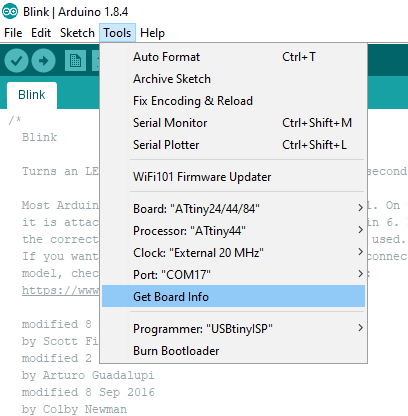Viewport: 408px width, 416px height.
Task: Expand the Clock External 20 MHz submenu
Action: pos(233,253)
